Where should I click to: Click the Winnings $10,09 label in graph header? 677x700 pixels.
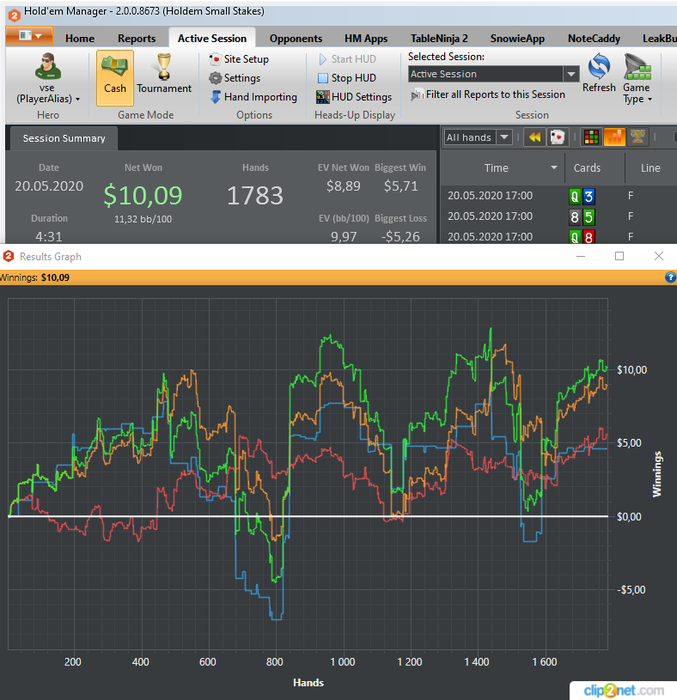[x=34, y=278]
